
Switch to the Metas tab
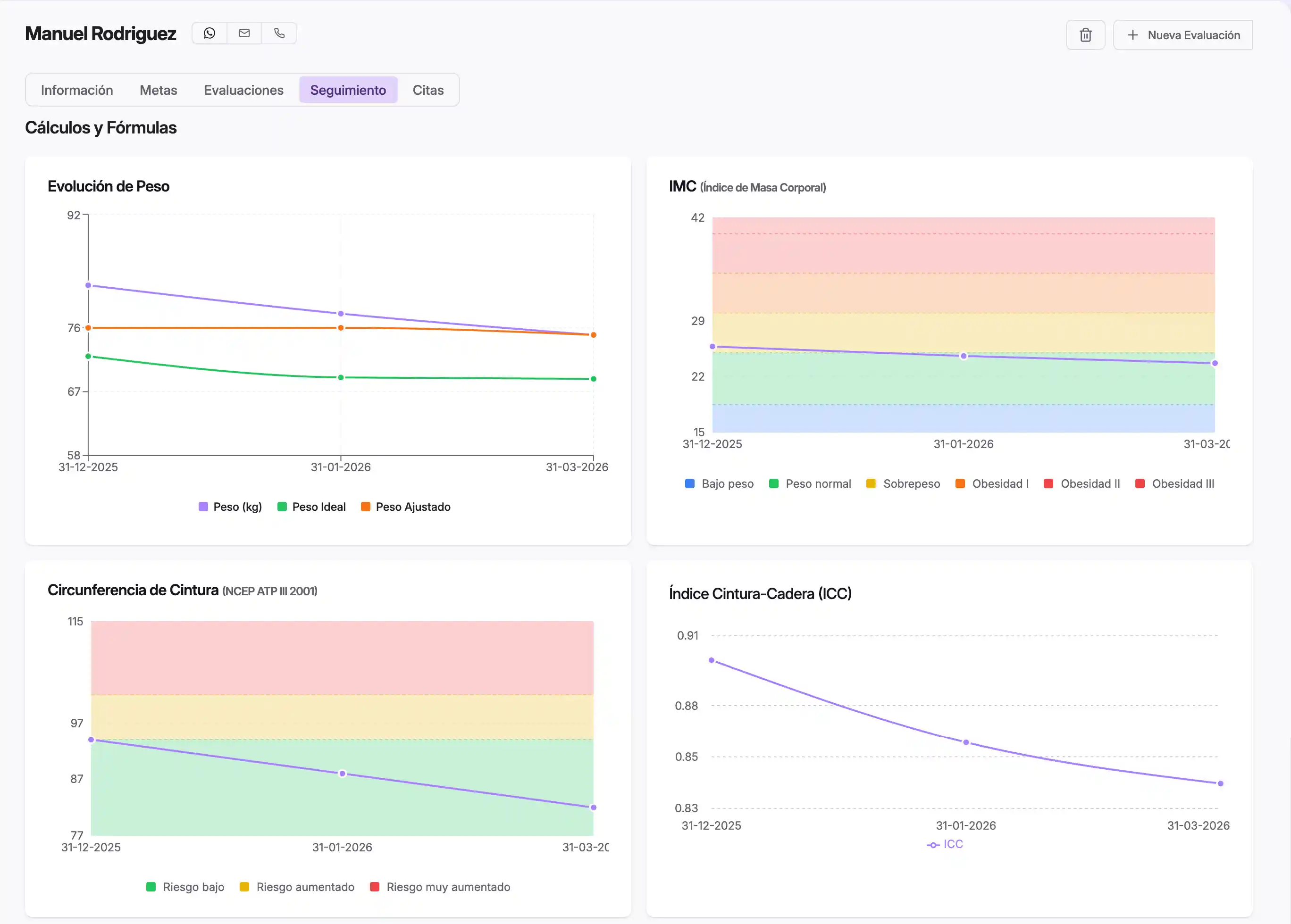click(158, 90)
